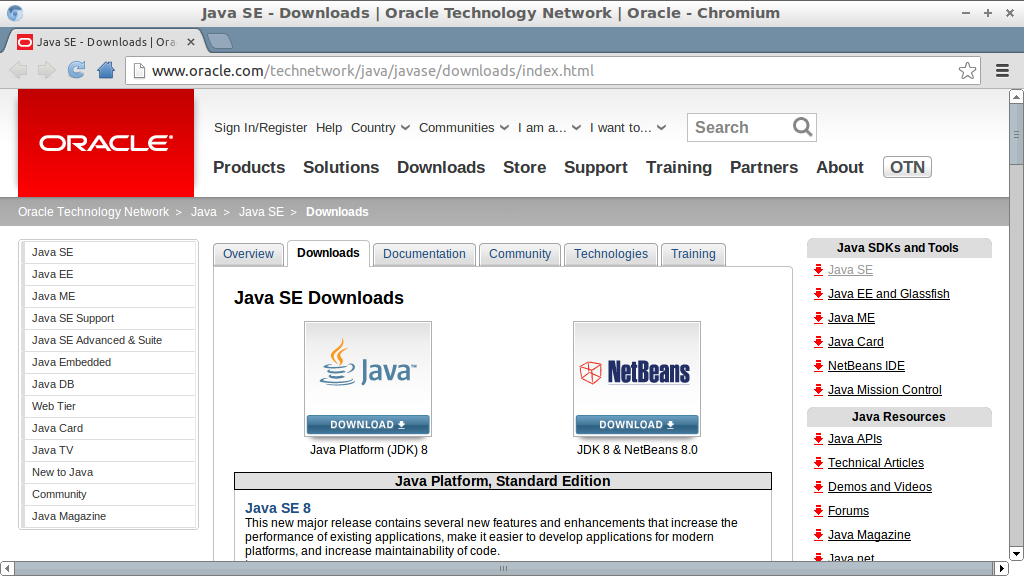Open the Downloads menu in top navigation

pos(441,167)
